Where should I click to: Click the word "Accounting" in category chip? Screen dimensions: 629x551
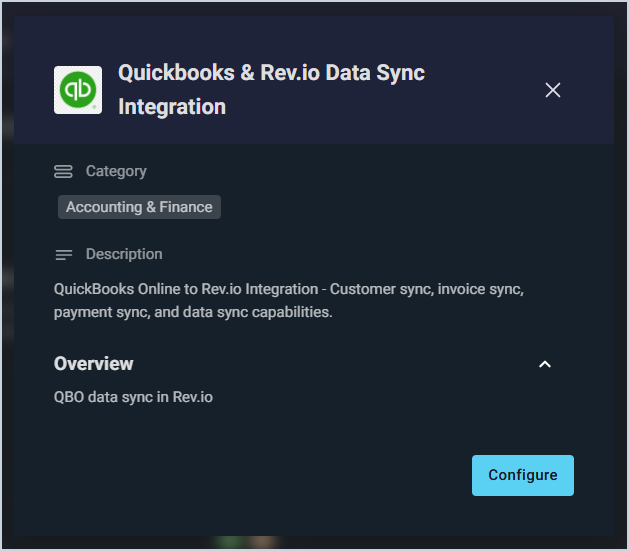click(x=104, y=207)
